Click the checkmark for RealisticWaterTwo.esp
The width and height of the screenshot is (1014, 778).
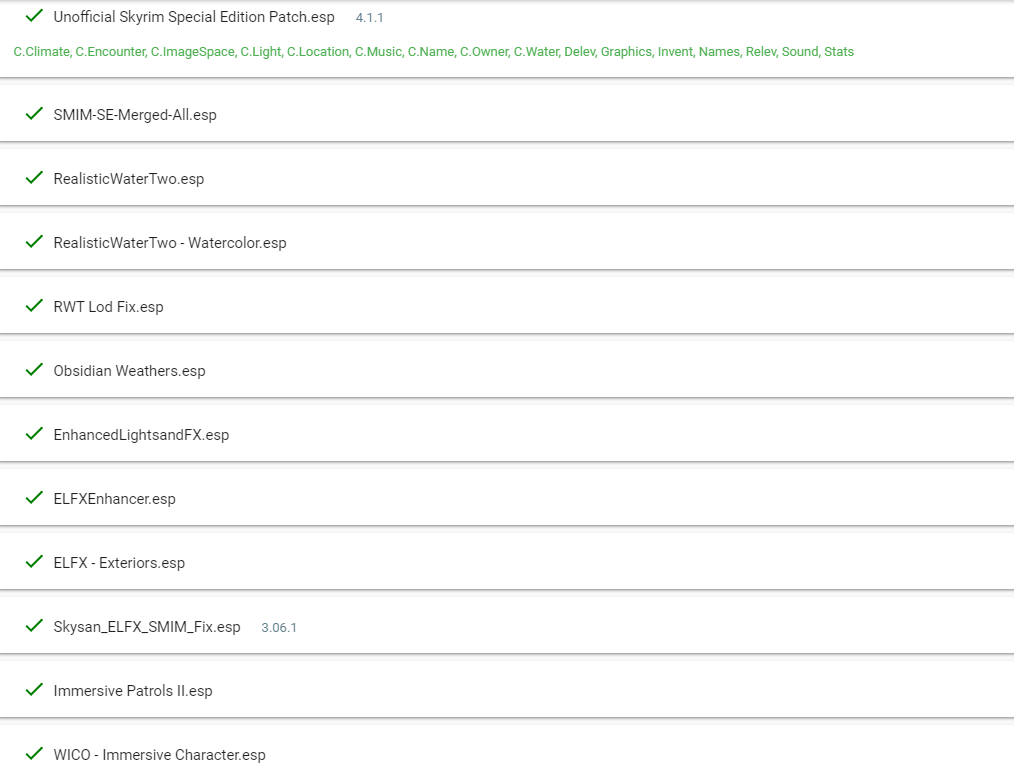pyautogui.click(x=34, y=178)
